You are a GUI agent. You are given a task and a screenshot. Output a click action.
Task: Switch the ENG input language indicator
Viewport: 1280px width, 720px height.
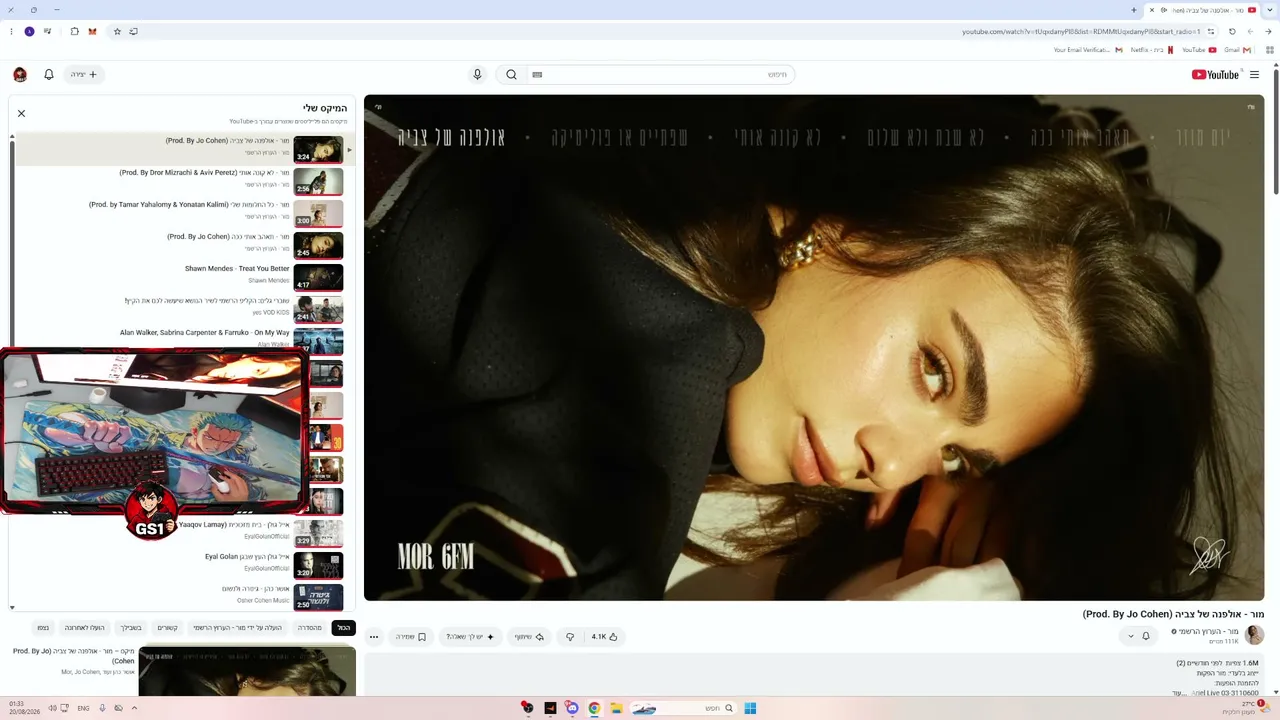tap(83, 708)
